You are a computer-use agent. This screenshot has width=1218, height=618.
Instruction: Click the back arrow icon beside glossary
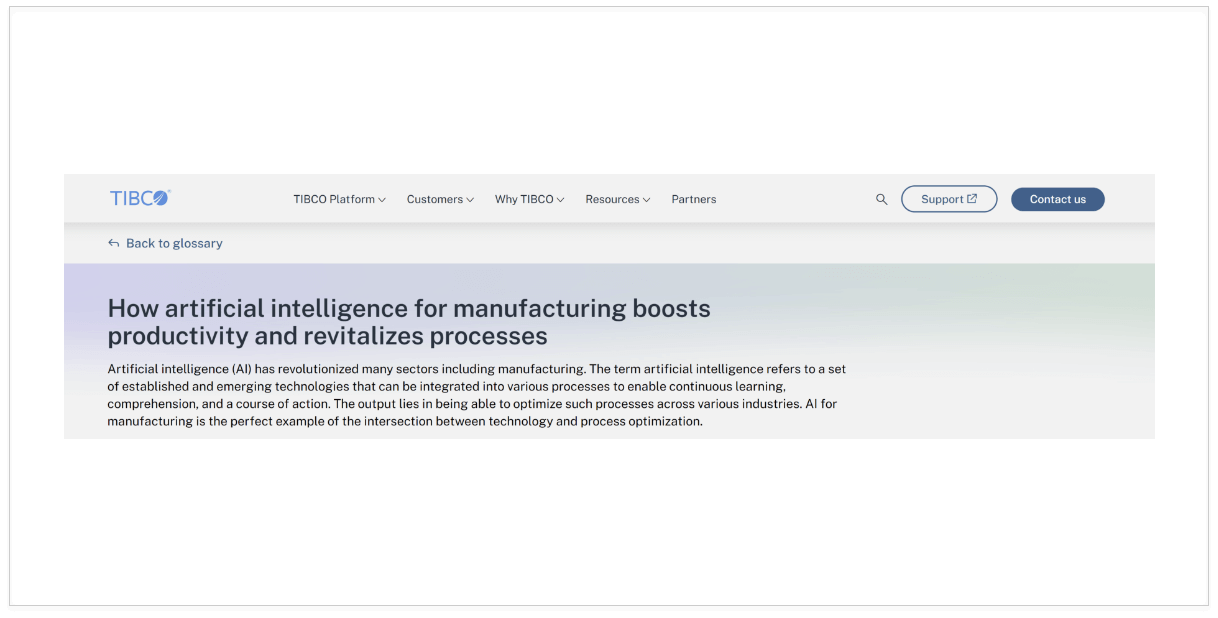[114, 243]
